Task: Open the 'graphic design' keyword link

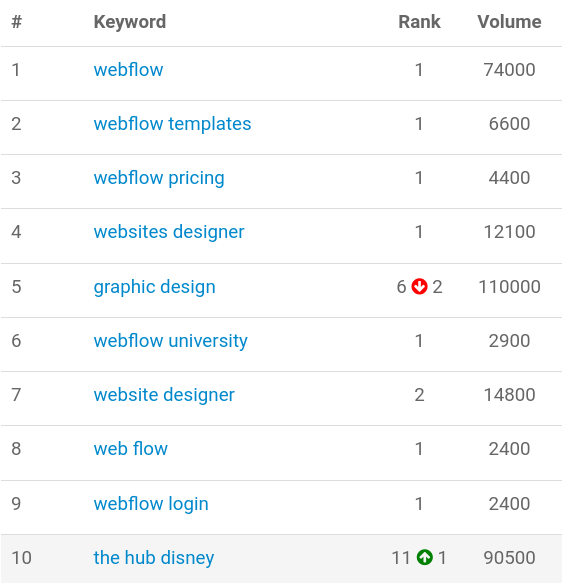Action: tap(155, 287)
